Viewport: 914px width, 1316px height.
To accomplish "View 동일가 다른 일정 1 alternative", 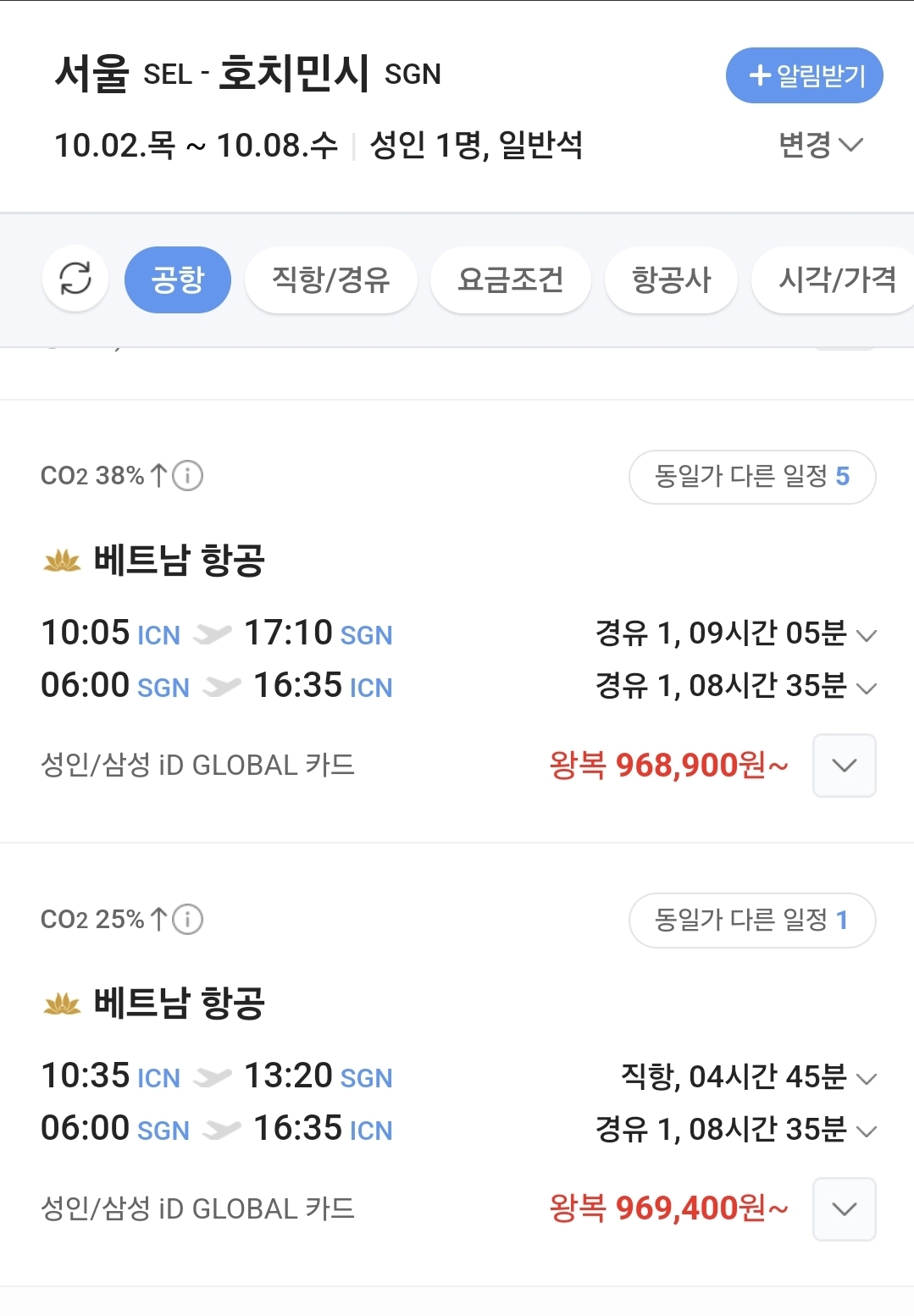I will coord(751,920).
